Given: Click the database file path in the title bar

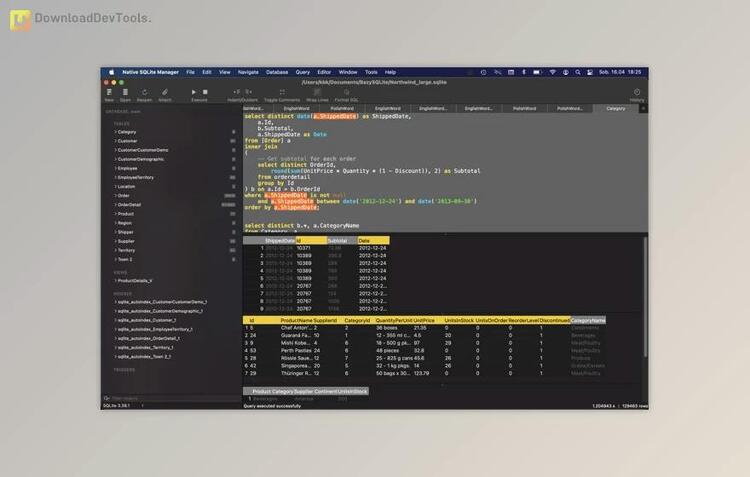Looking at the screenshot, I should coord(374,82).
